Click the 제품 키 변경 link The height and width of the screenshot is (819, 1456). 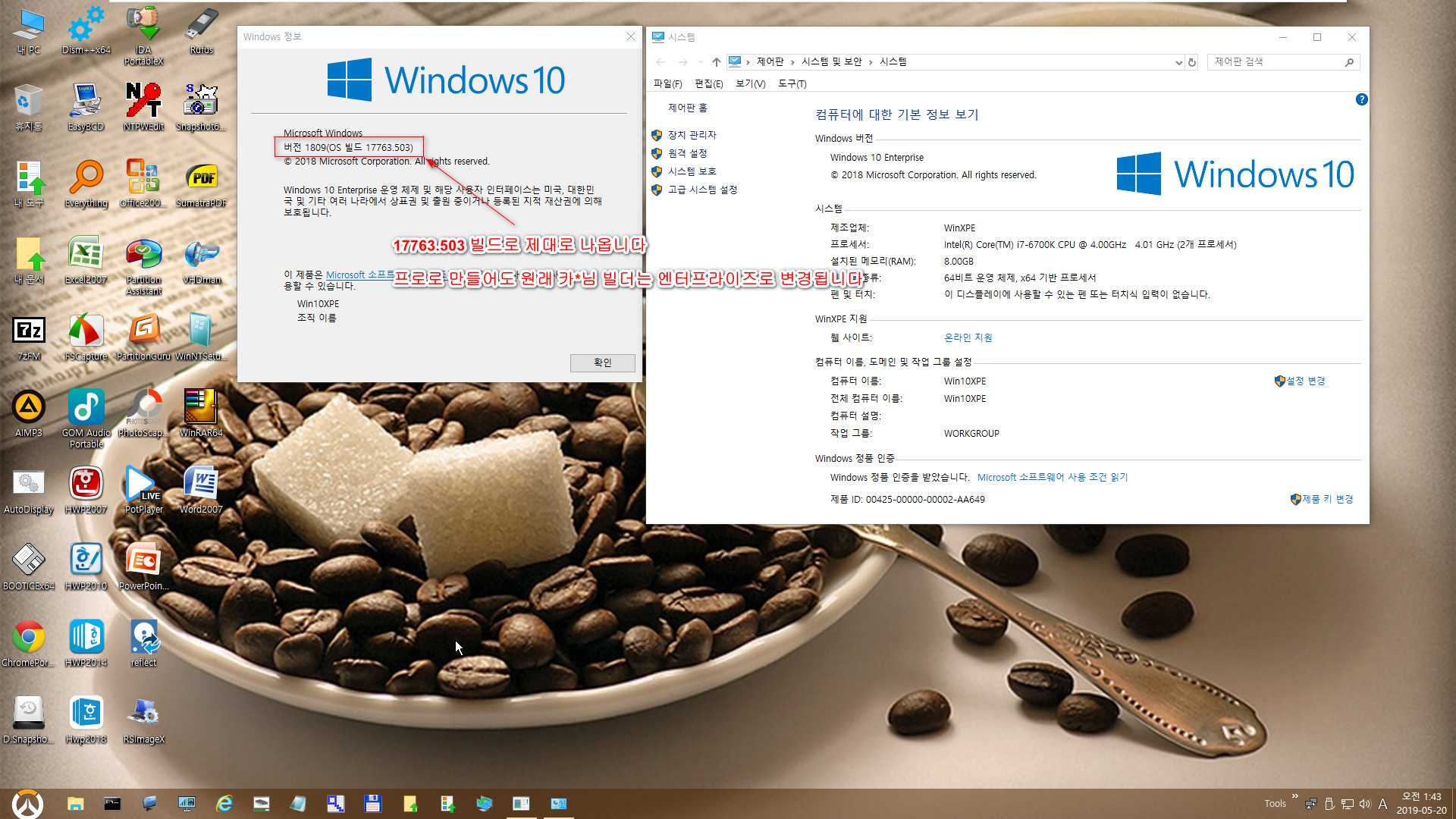1327,499
